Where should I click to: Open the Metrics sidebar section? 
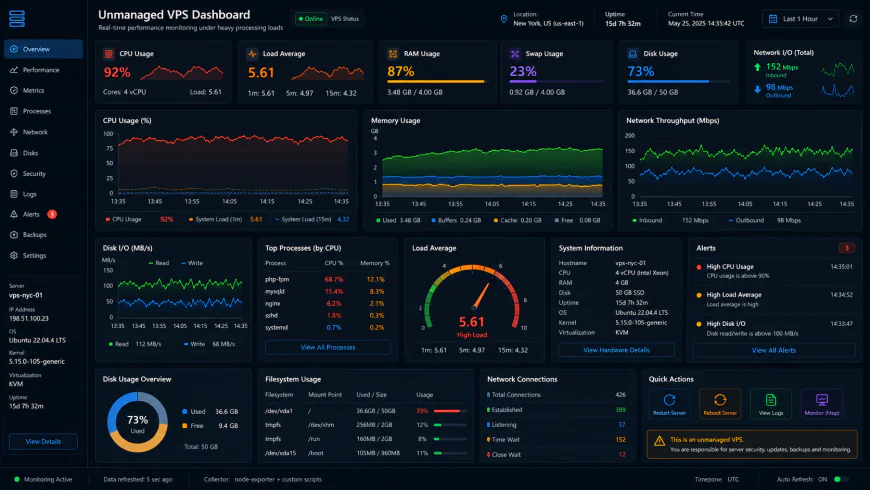point(43,90)
